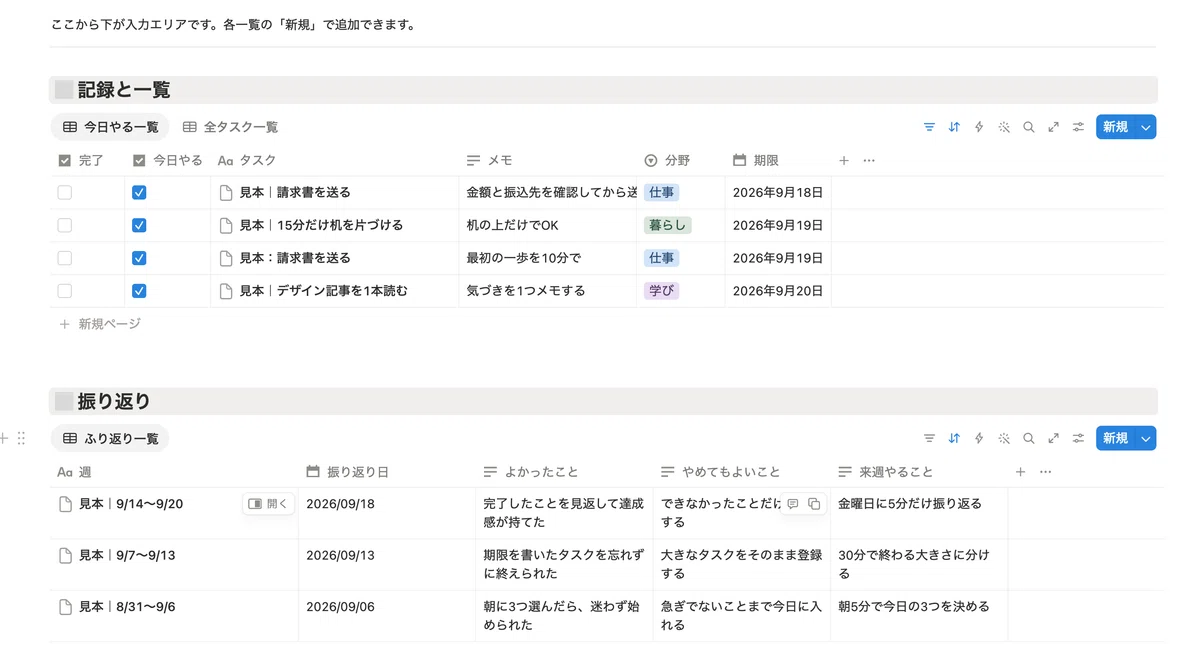Uncheck 今日やる for the 2026年9月18日 請求書 task
This screenshot has height=651, width=1200.
139,193
